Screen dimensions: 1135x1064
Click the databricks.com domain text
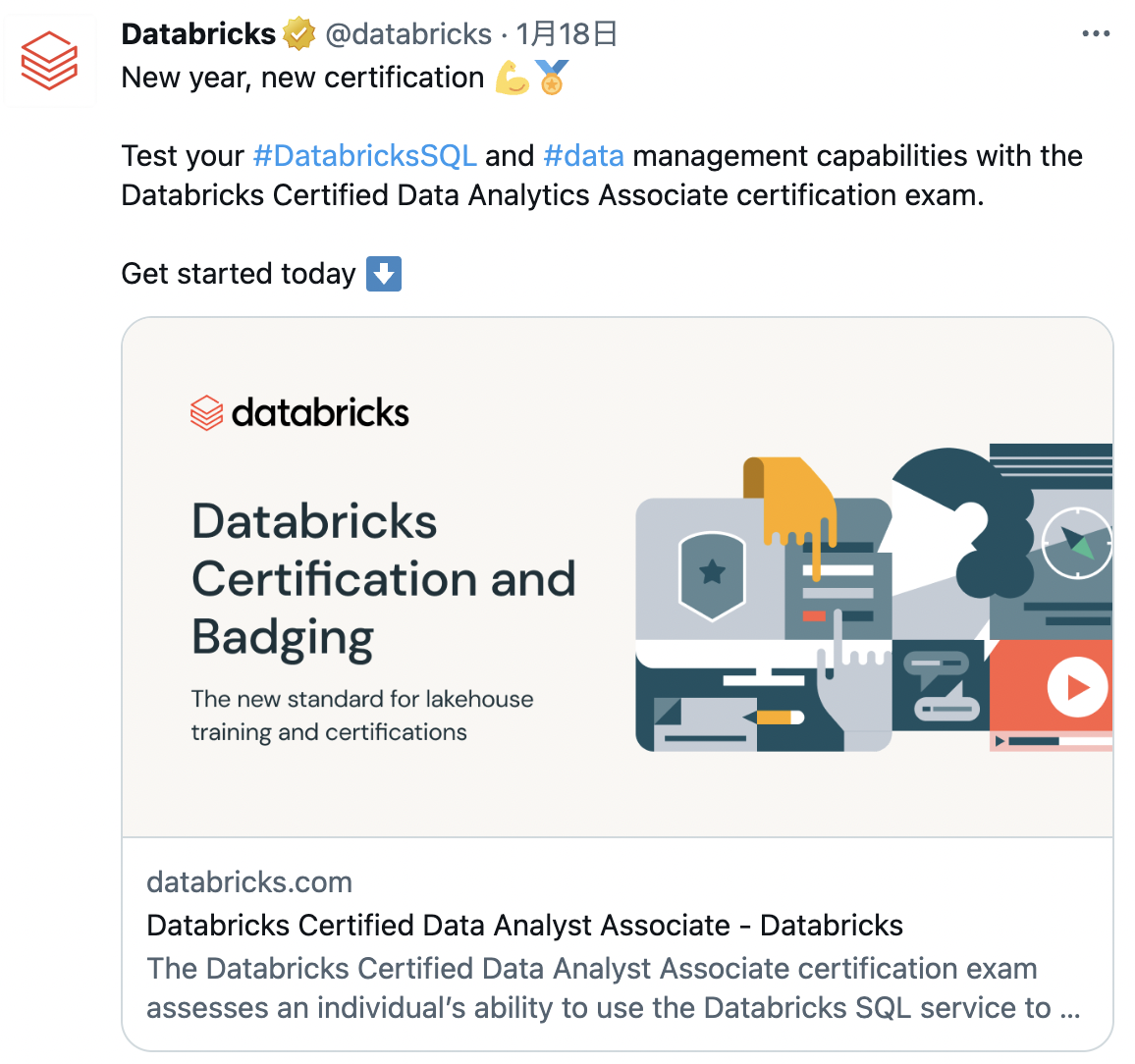[249, 882]
